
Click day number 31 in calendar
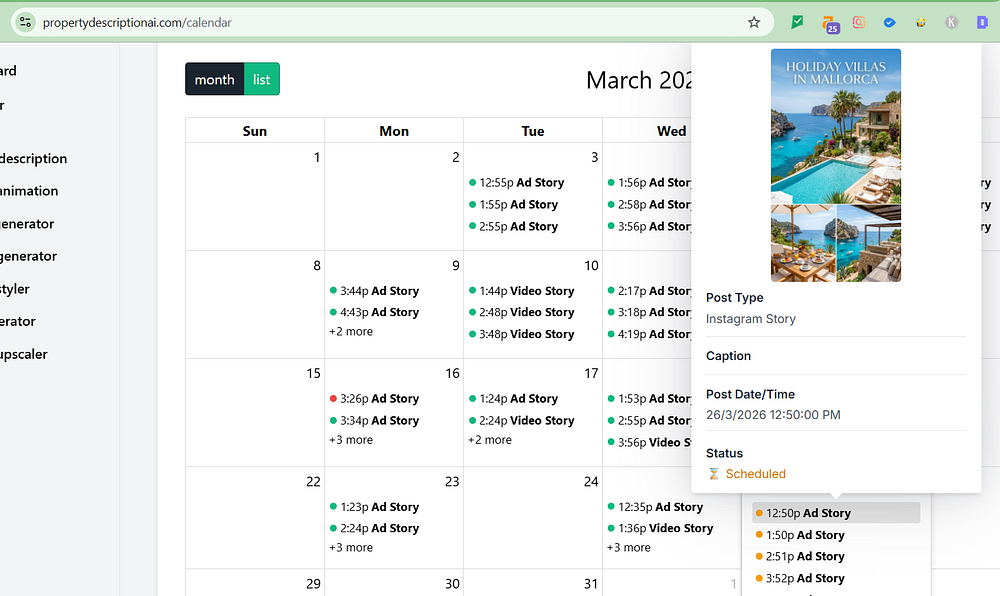[591, 583]
